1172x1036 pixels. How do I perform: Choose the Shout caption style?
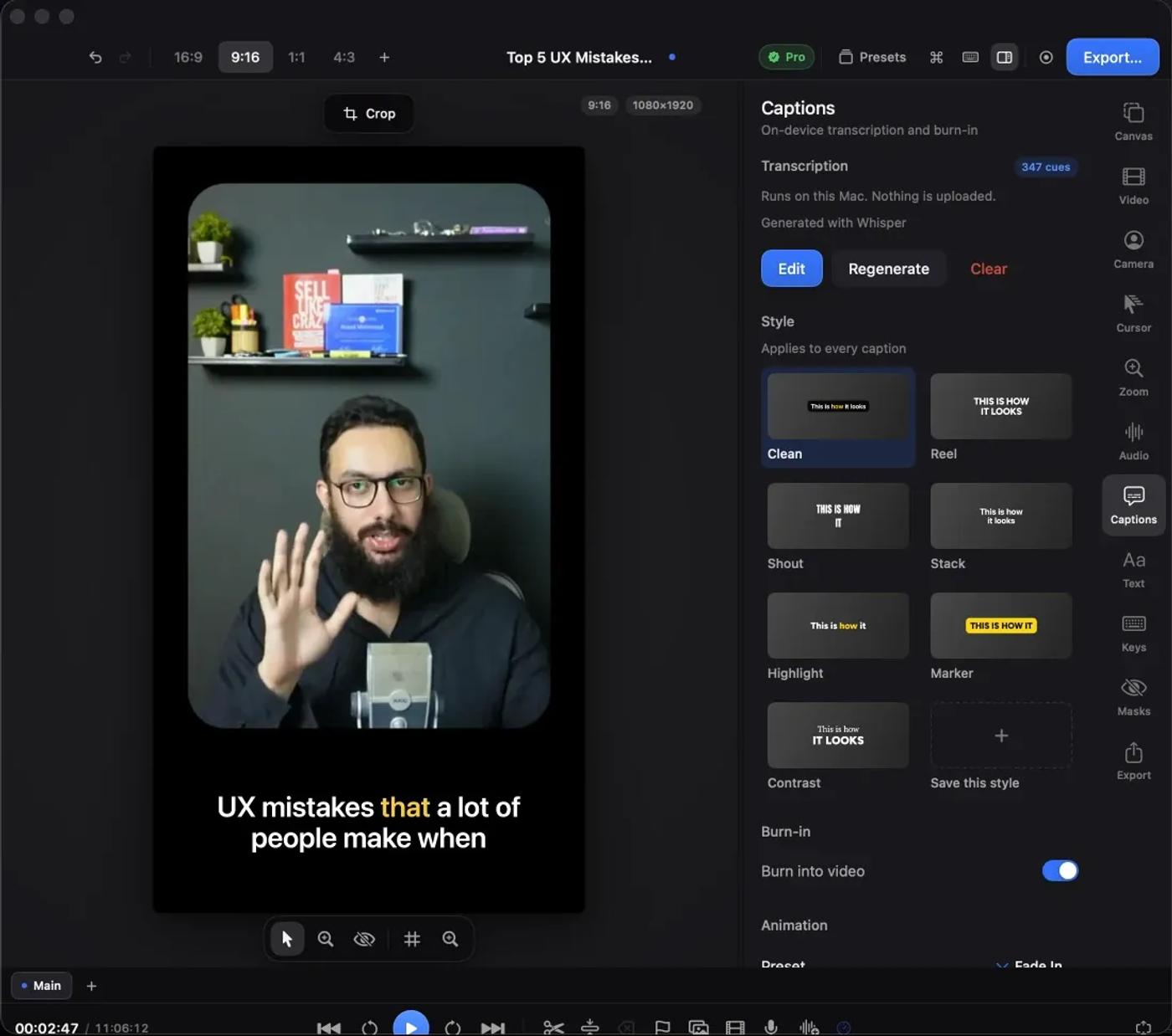coord(837,527)
